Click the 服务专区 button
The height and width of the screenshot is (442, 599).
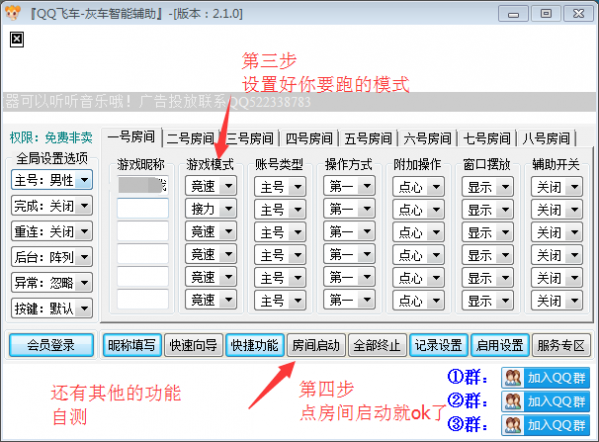point(561,345)
